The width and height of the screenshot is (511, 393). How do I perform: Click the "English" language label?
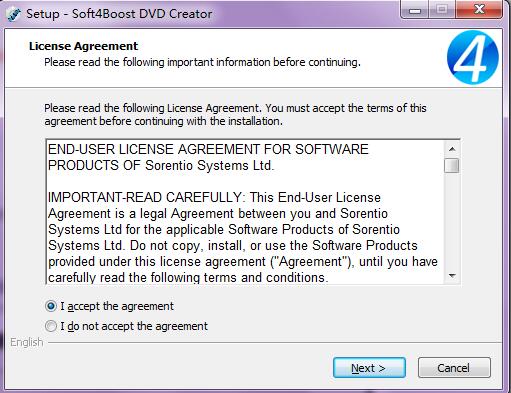pos(27,342)
